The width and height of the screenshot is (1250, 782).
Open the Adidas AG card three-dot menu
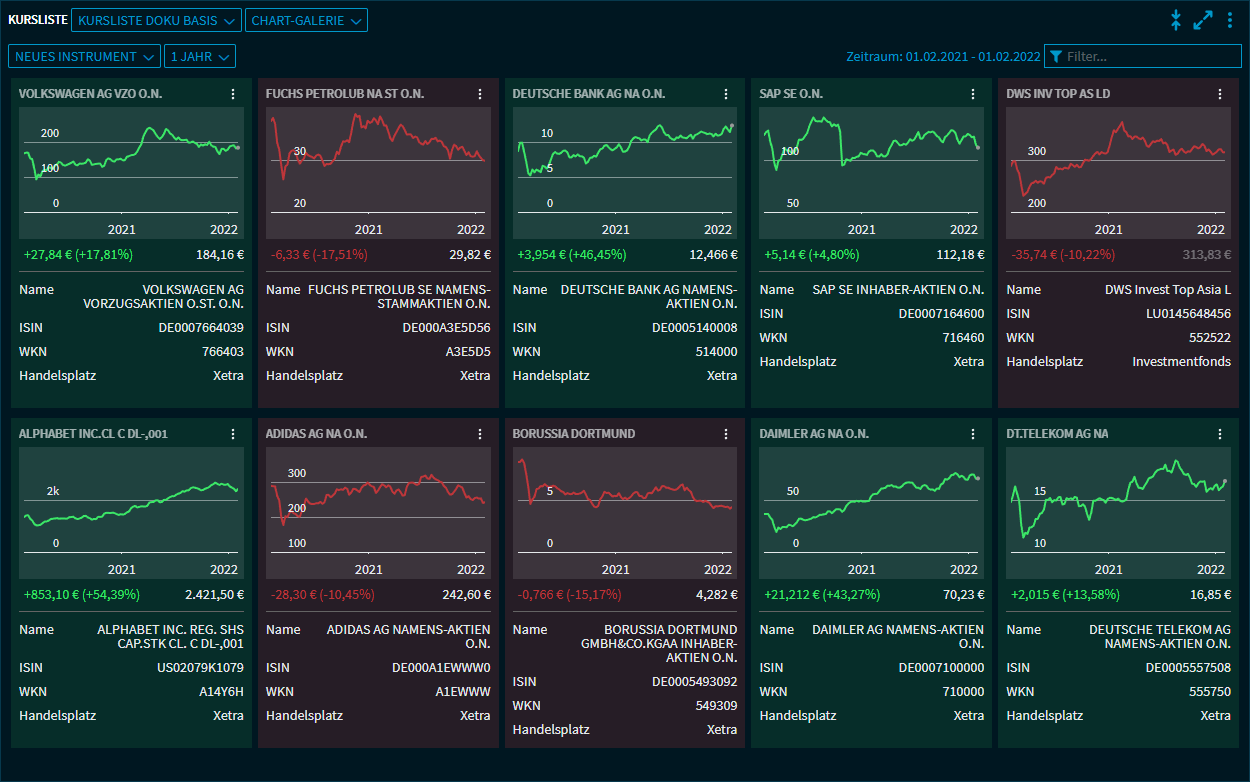coord(480,434)
